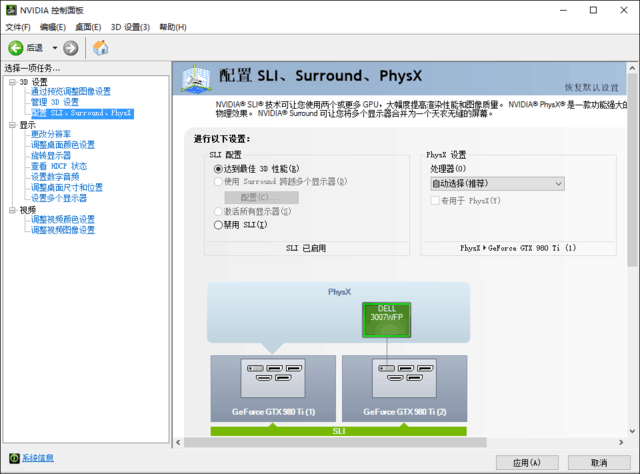Open the PhysX 处理器 dropdown
The height and width of the screenshot is (474, 640).
pyautogui.click(x=498, y=184)
